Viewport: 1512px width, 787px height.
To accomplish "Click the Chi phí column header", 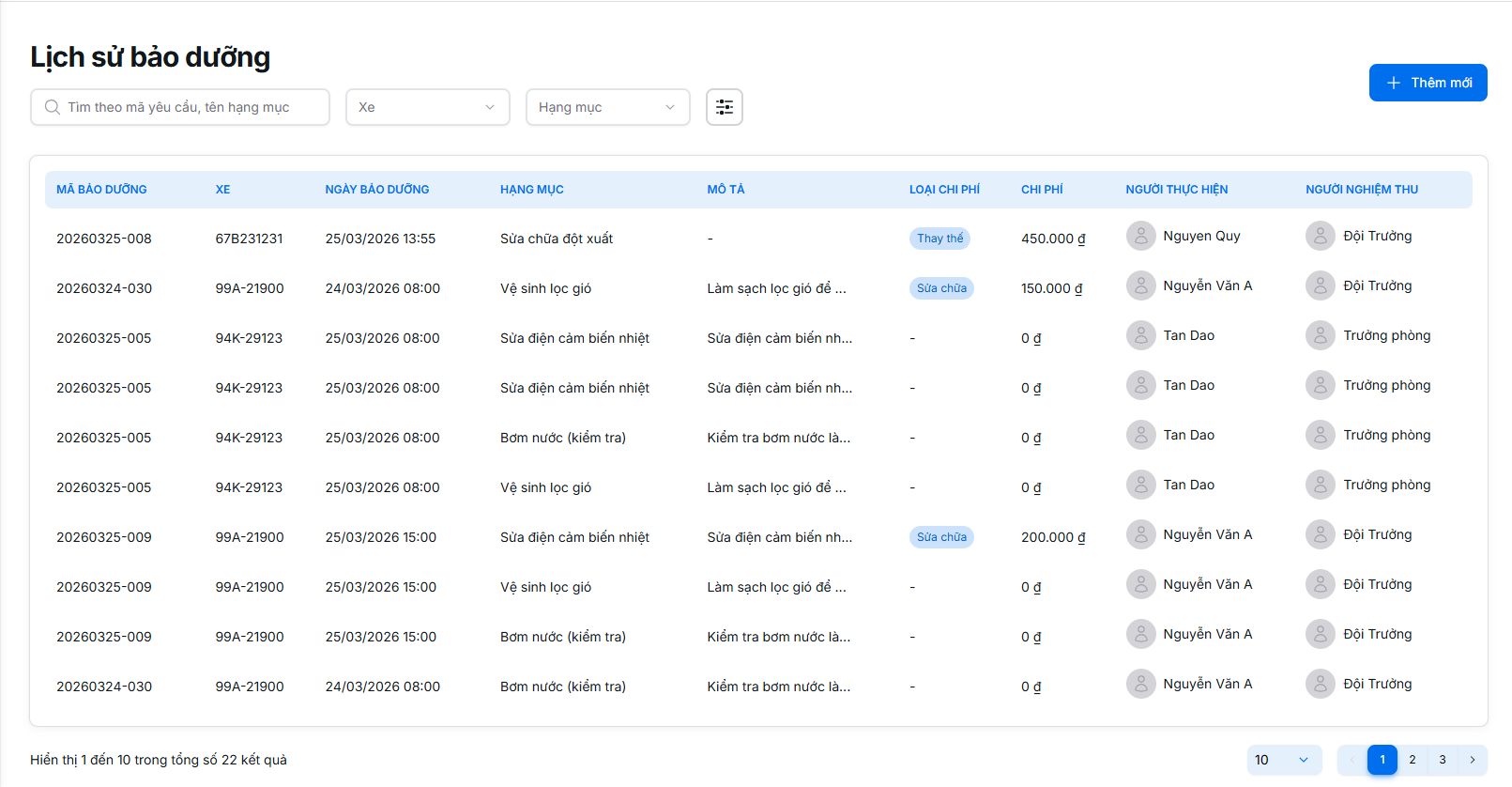I will tap(1042, 190).
